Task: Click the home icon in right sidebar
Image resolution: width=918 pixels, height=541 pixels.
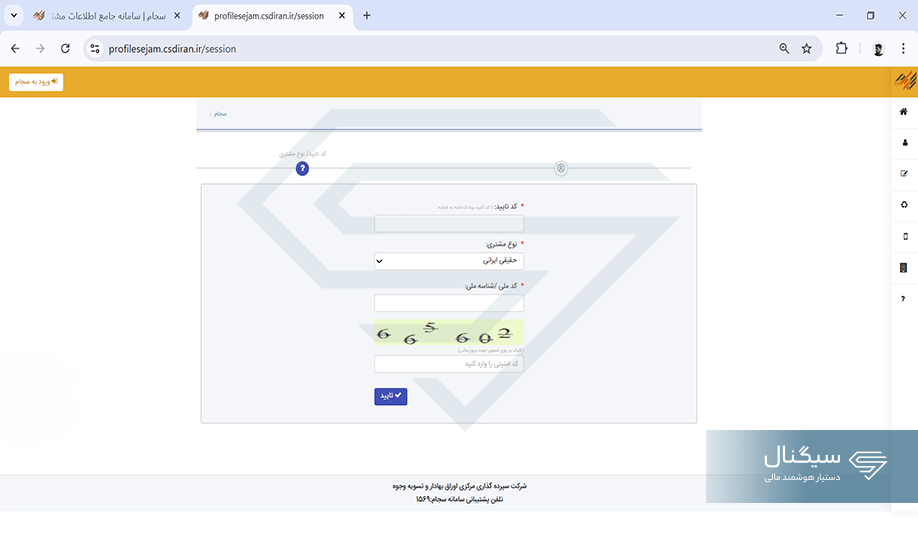Action: 904,111
